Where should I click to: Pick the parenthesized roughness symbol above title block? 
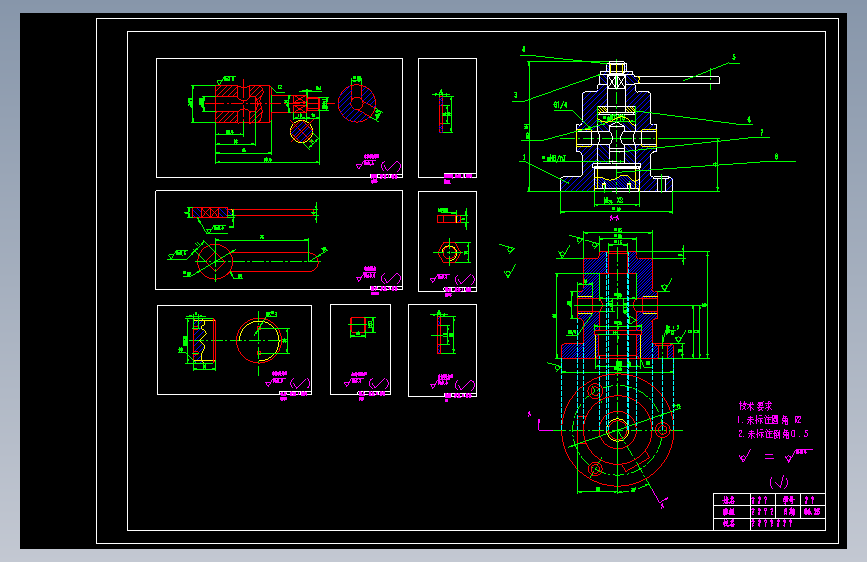[x=779, y=482]
